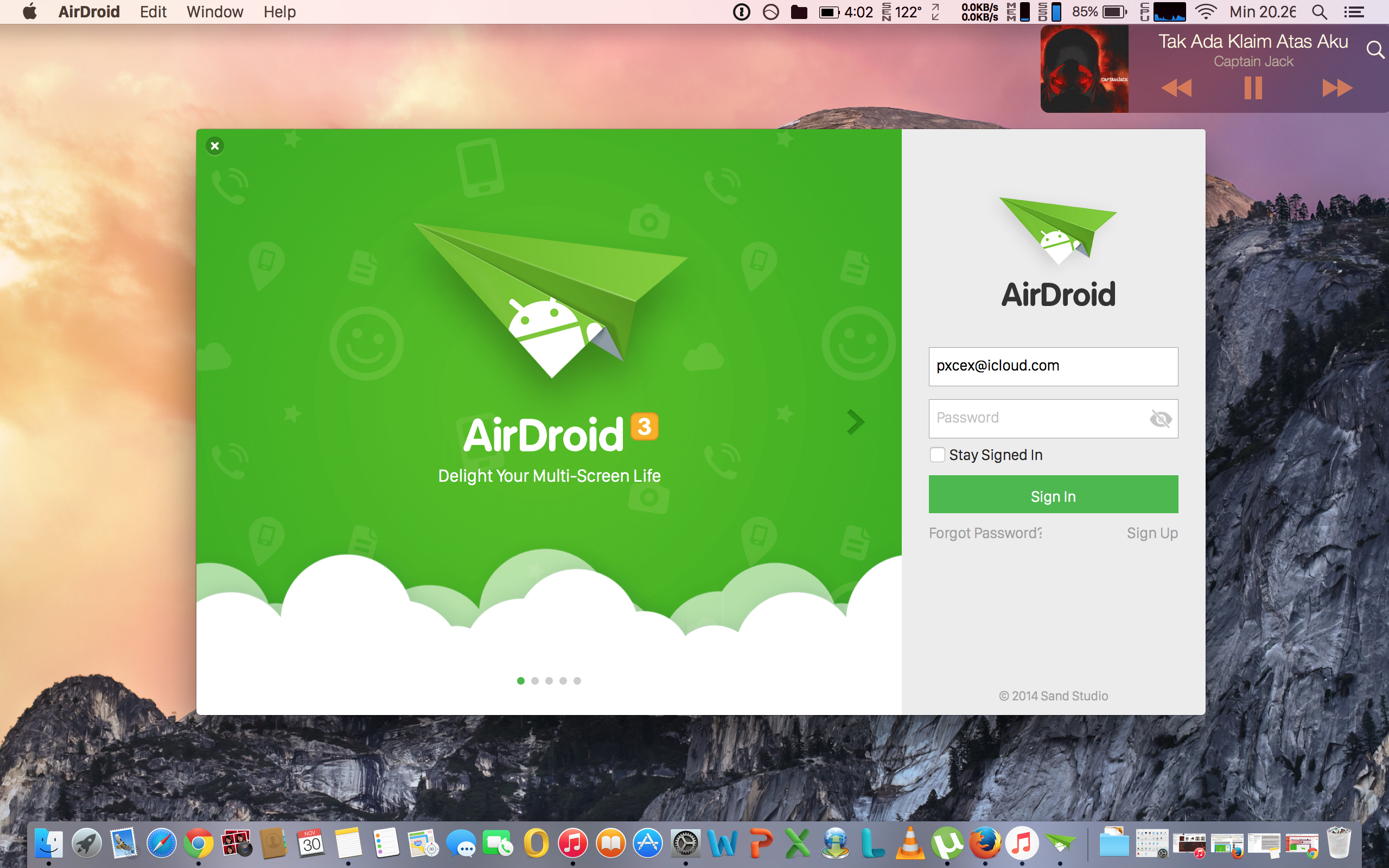Open iBooks from the Dock

click(x=611, y=844)
